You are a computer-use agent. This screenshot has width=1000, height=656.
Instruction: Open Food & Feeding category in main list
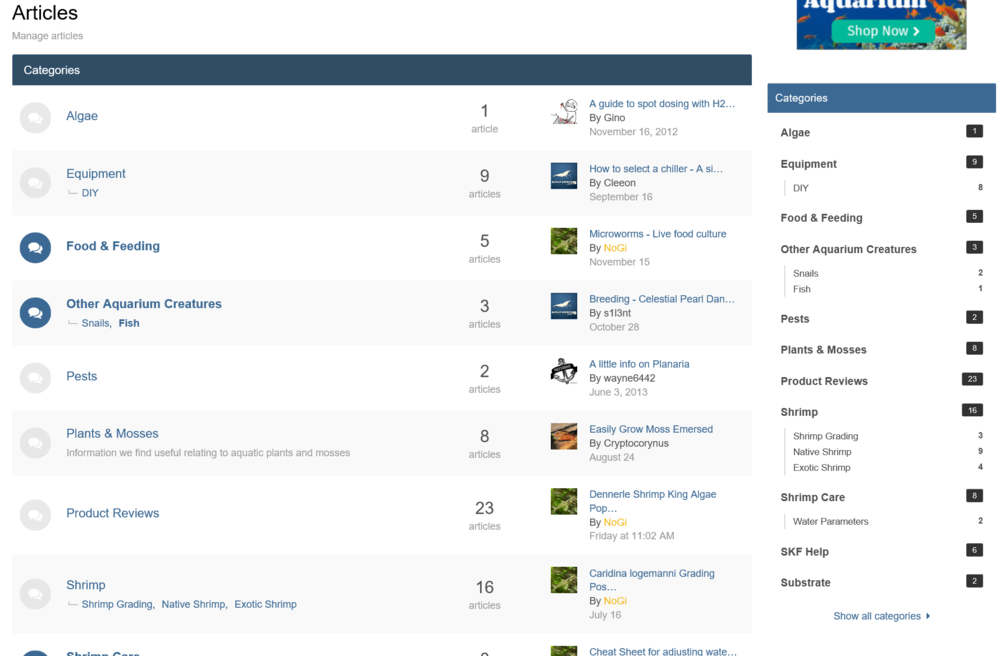pyautogui.click(x=113, y=246)
